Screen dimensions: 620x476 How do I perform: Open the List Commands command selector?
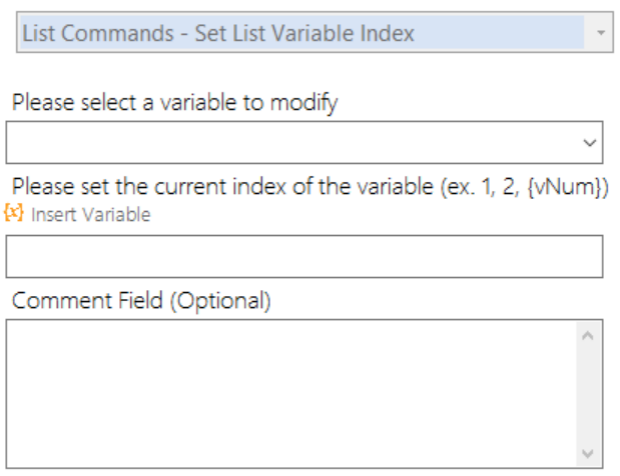[x=300, y=33]
